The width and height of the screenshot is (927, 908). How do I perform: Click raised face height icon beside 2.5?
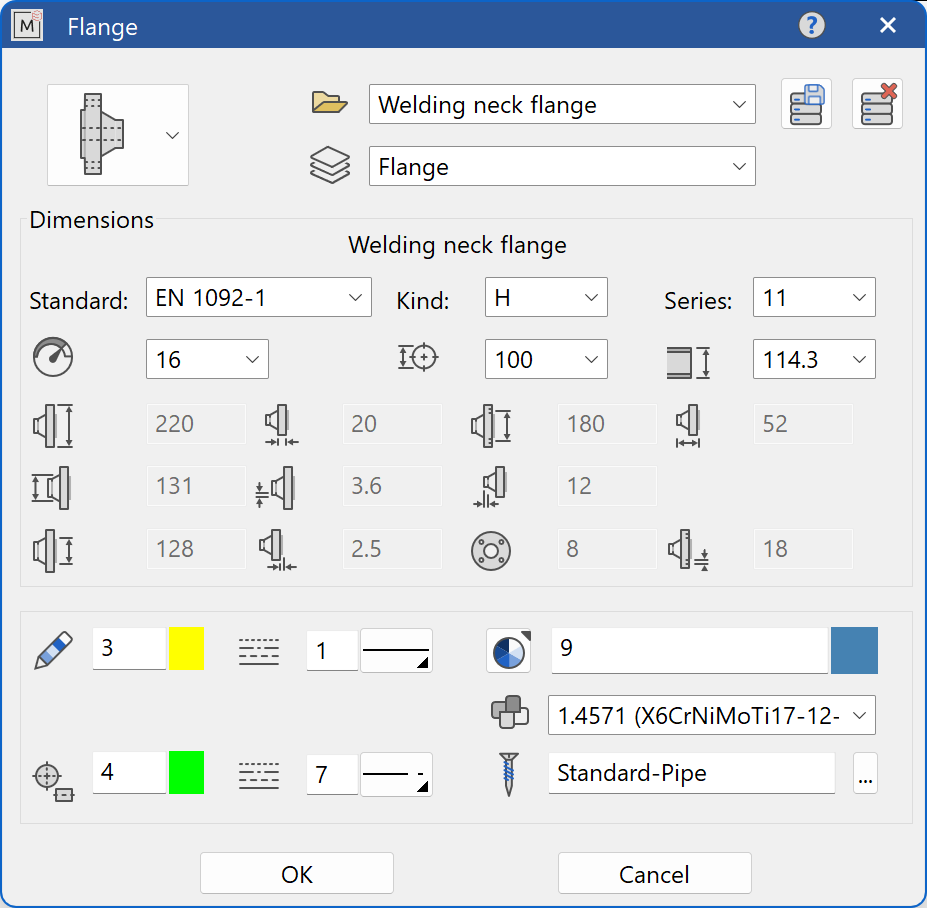tap(277, 550)
